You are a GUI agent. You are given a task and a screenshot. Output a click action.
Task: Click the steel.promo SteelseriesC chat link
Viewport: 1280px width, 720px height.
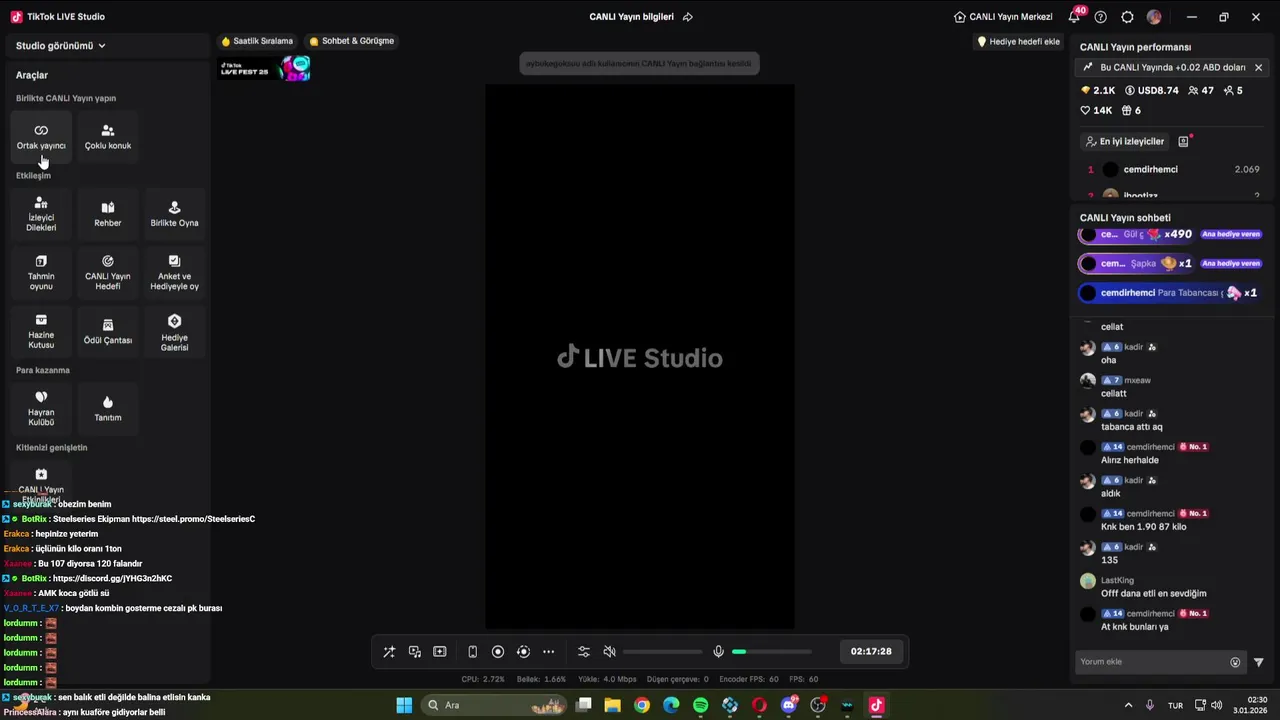tap(193, 519)
